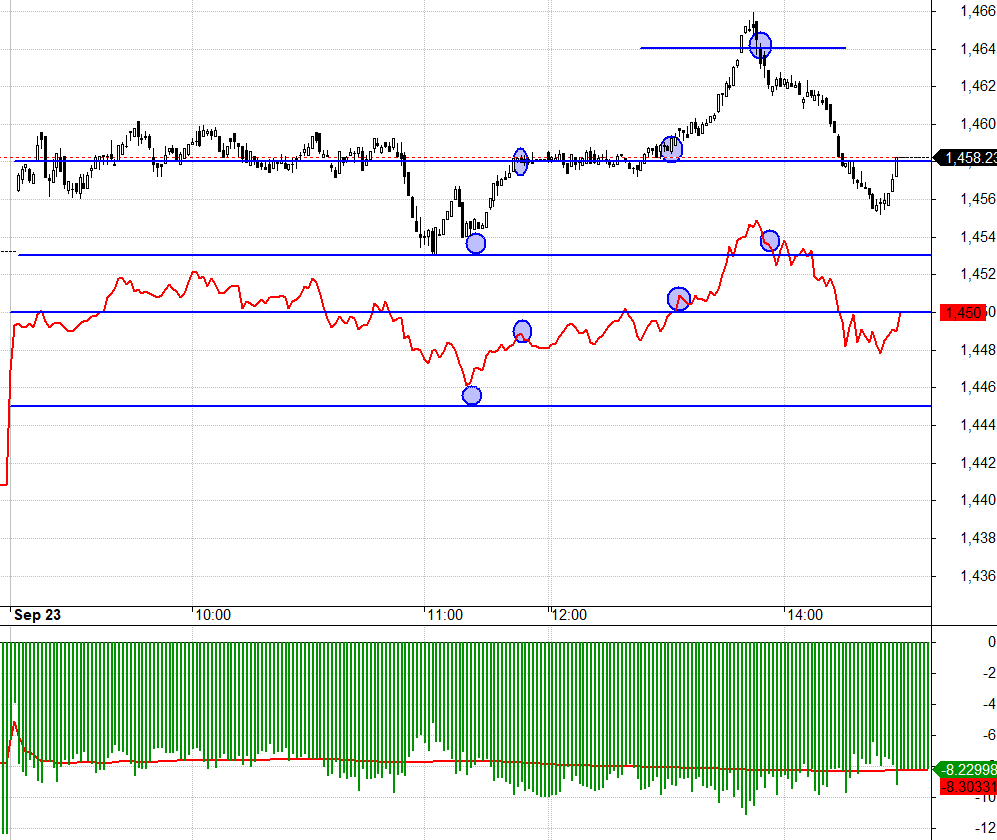Select the blue horizontal line just above 1,453

click(x=474, y=255)
